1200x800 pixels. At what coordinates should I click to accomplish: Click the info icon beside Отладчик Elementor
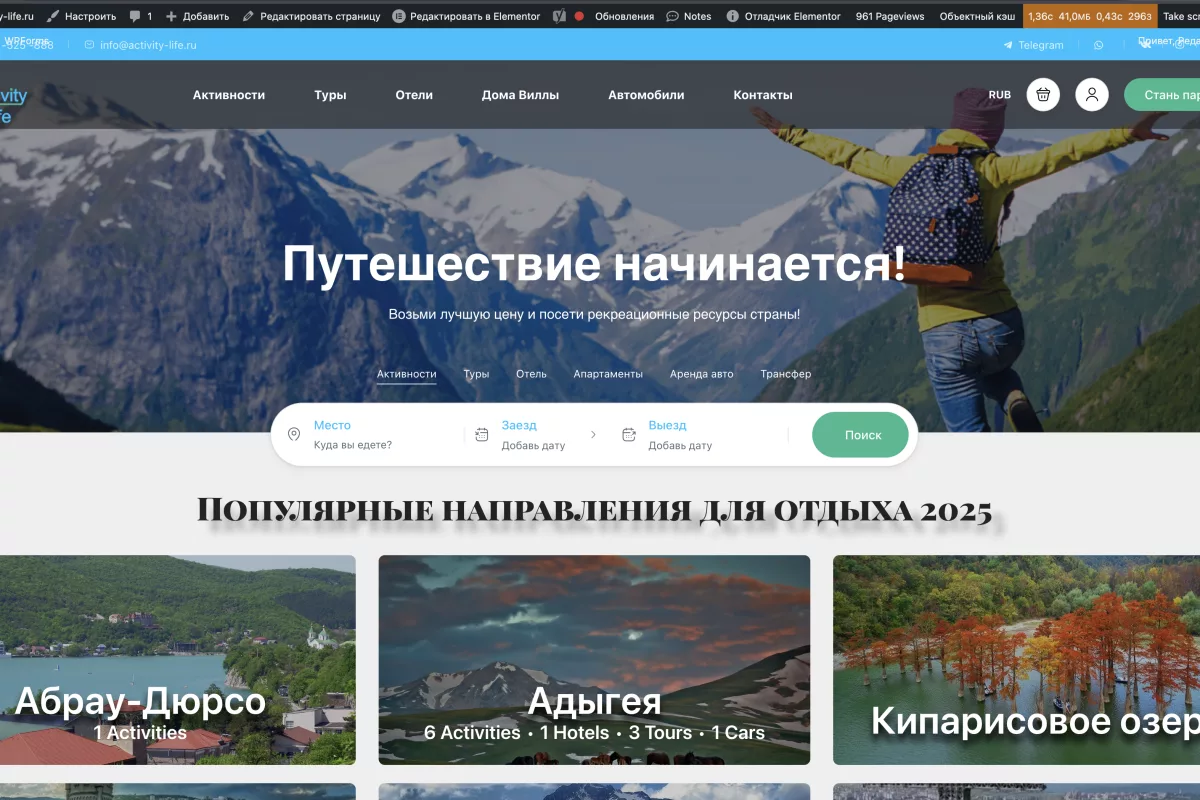click(x=733, y=16)
